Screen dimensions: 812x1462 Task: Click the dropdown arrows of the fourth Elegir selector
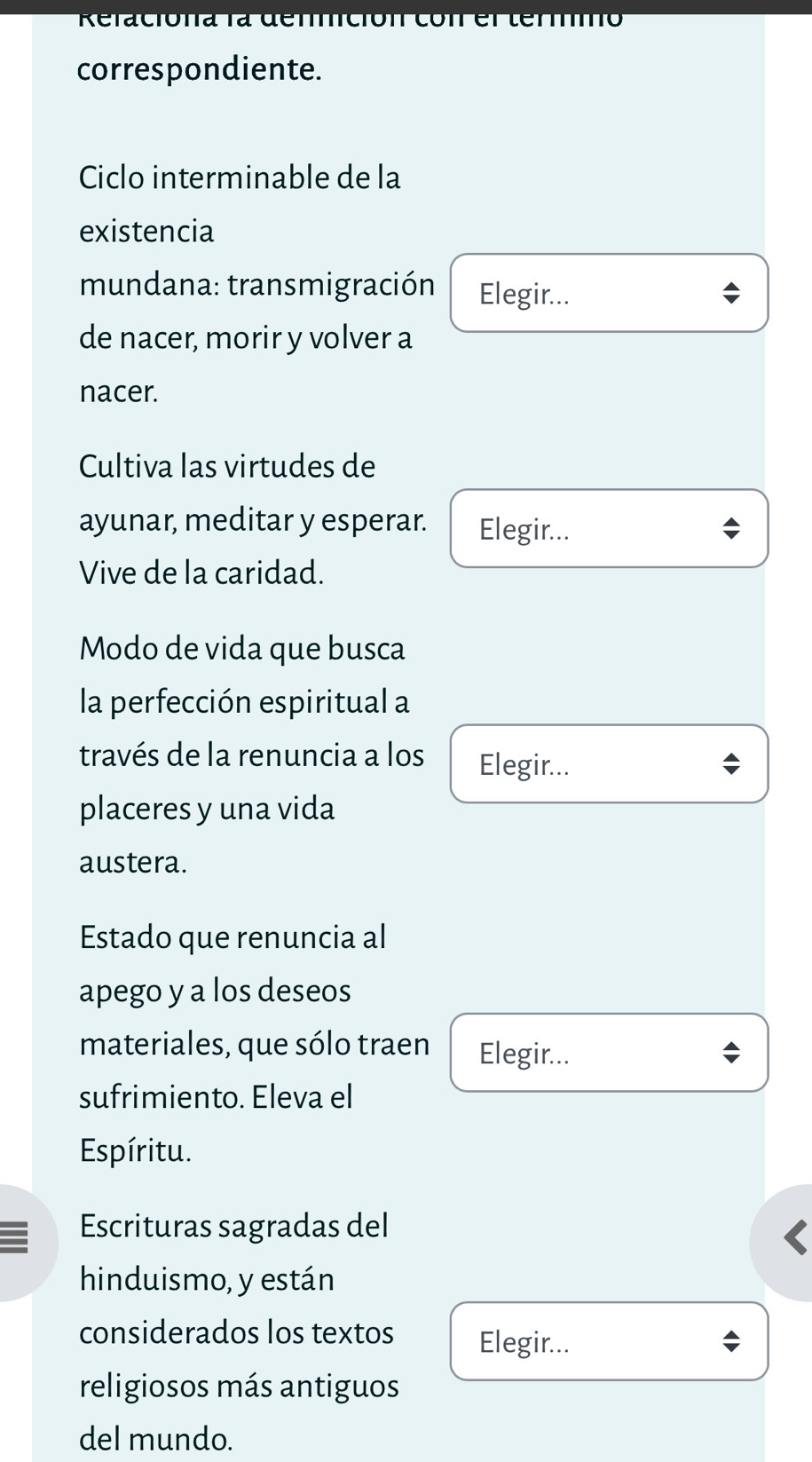(x=733, y=1053)
